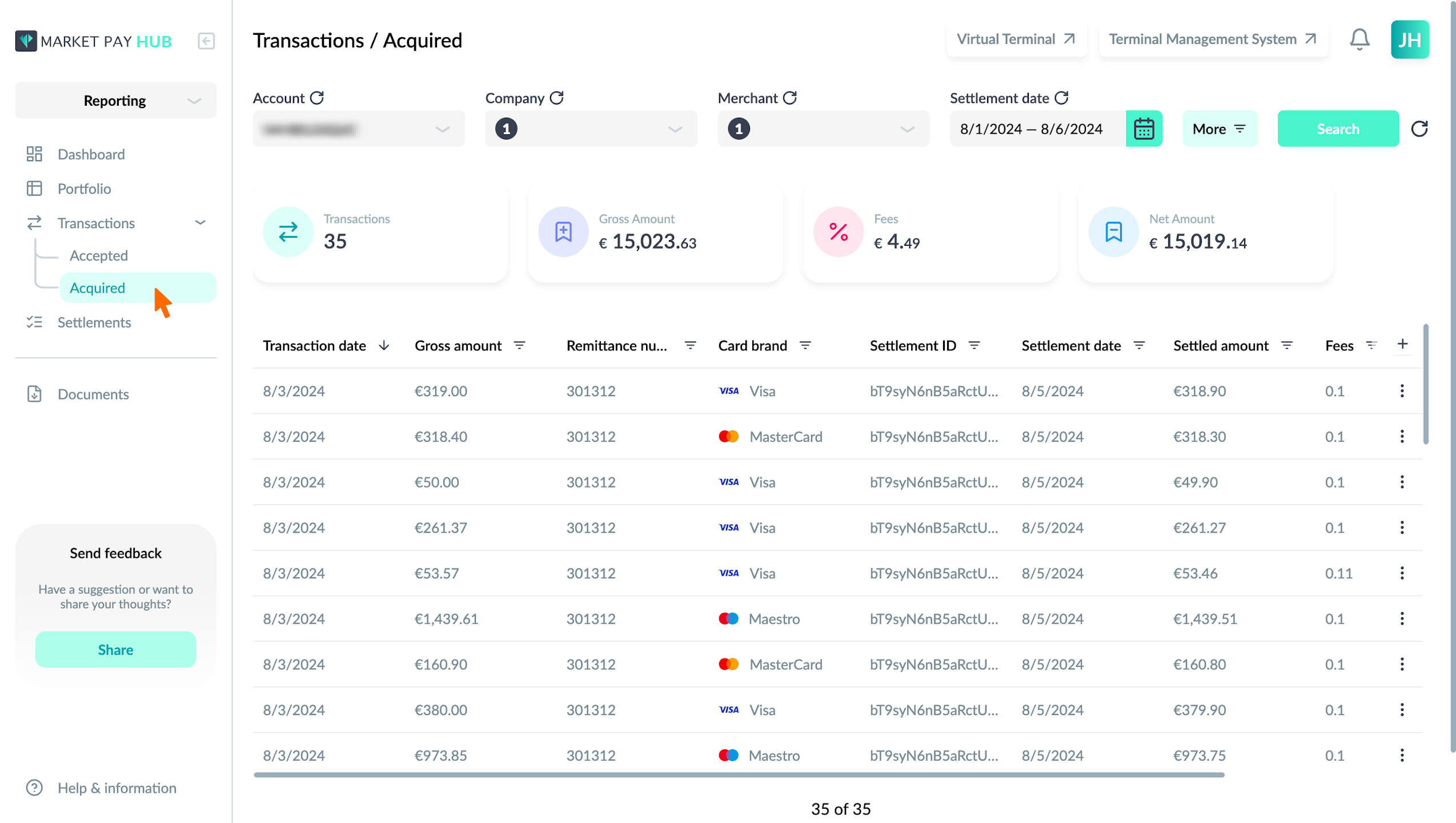1456x823 pixels.
Task: Reset the Company filter
Action: (x=557, y=98)
